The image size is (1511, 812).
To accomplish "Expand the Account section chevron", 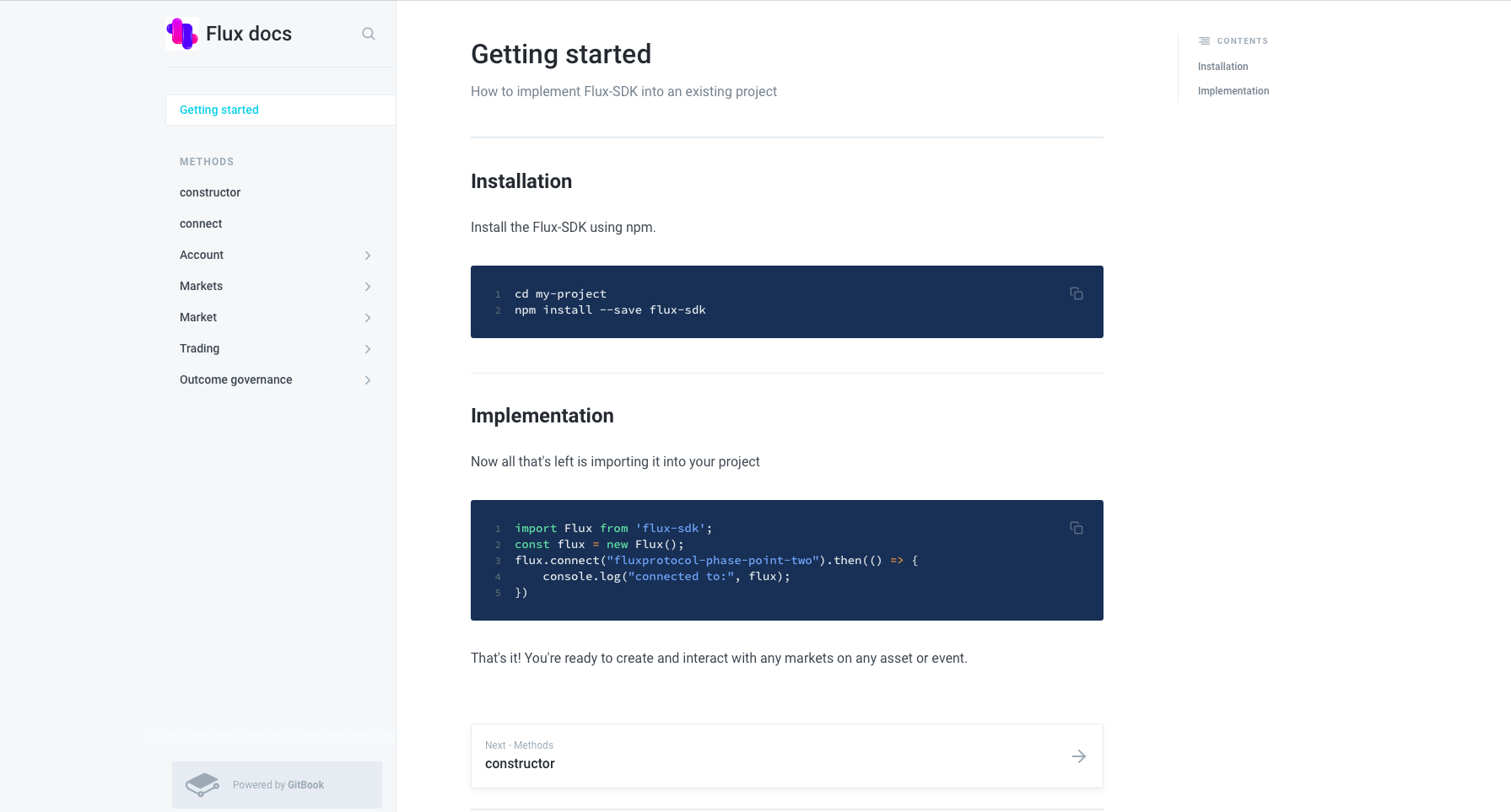I will [x=368, y=255].
